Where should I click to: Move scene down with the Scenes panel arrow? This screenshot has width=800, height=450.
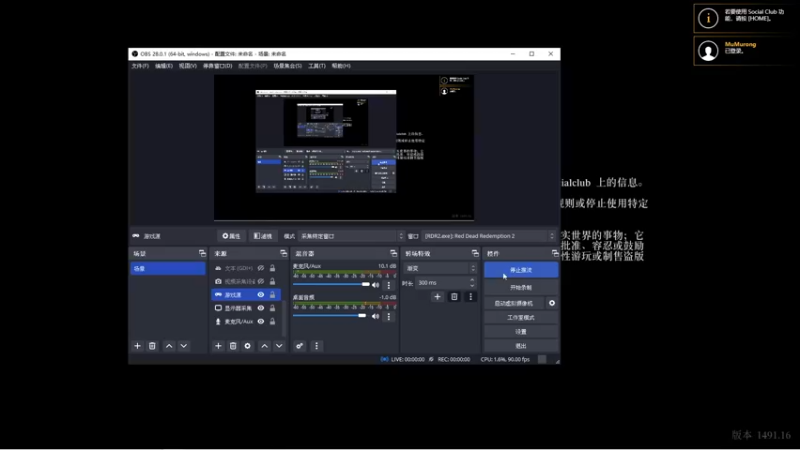[184, 346]
